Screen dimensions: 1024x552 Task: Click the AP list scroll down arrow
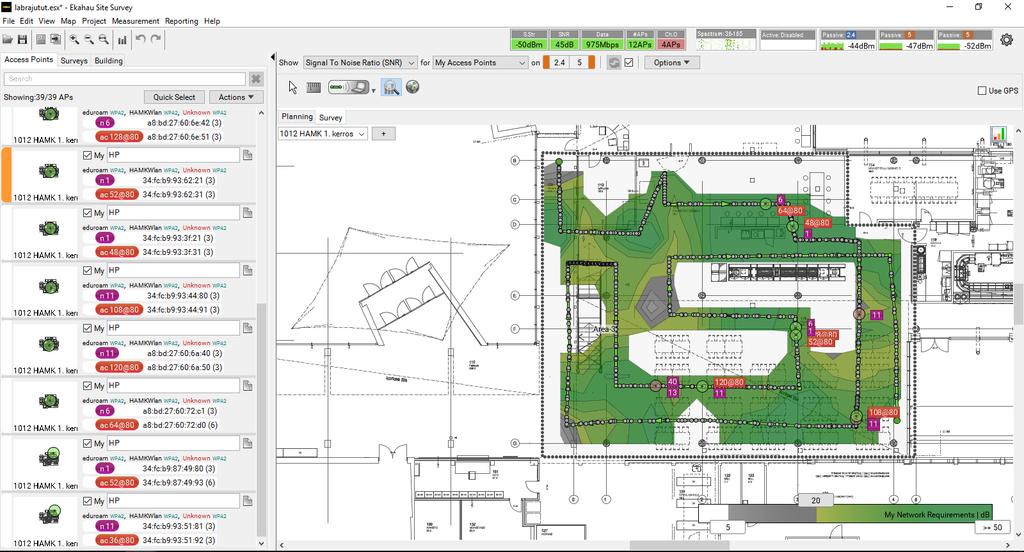pyautogui.click(x=261, y=544)
